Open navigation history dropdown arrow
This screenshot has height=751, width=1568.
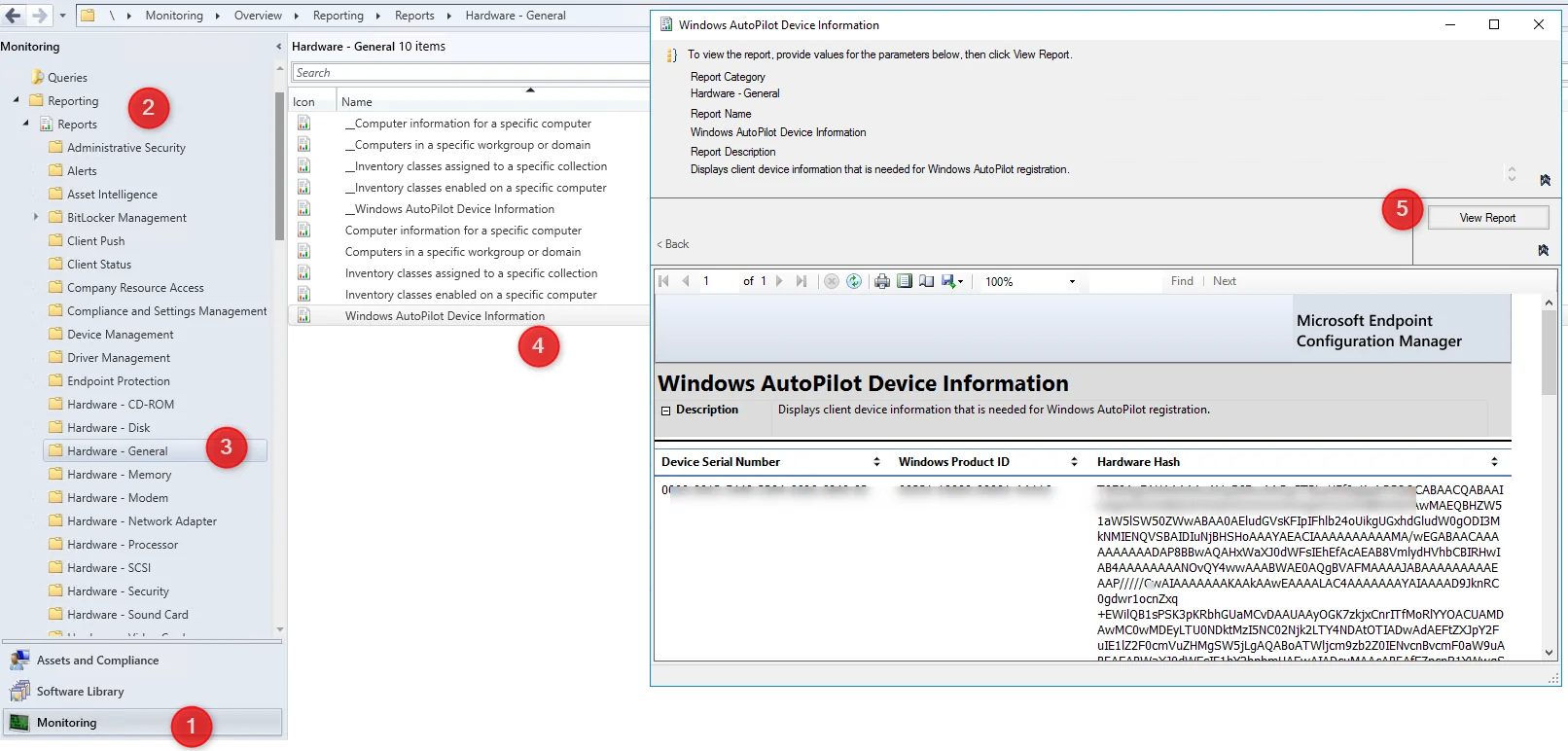tap(62, 16)
